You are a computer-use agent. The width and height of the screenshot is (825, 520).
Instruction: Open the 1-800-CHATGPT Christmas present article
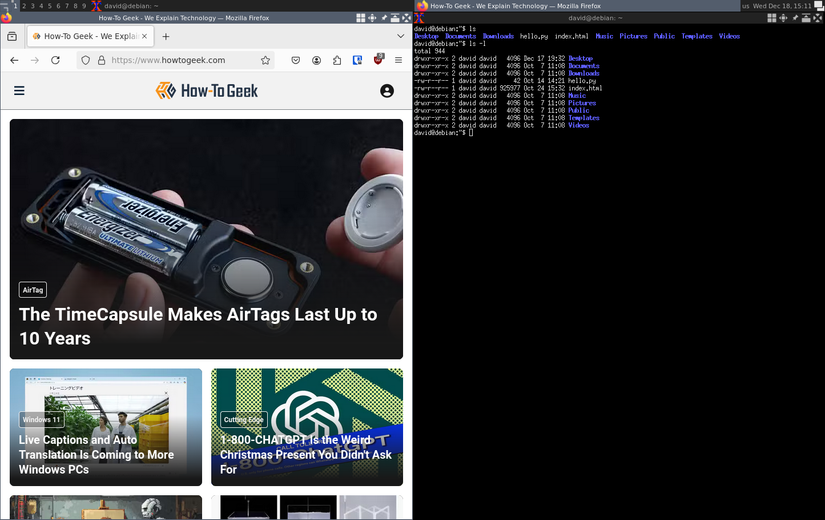pyautogui.click(x=306, y=454)
